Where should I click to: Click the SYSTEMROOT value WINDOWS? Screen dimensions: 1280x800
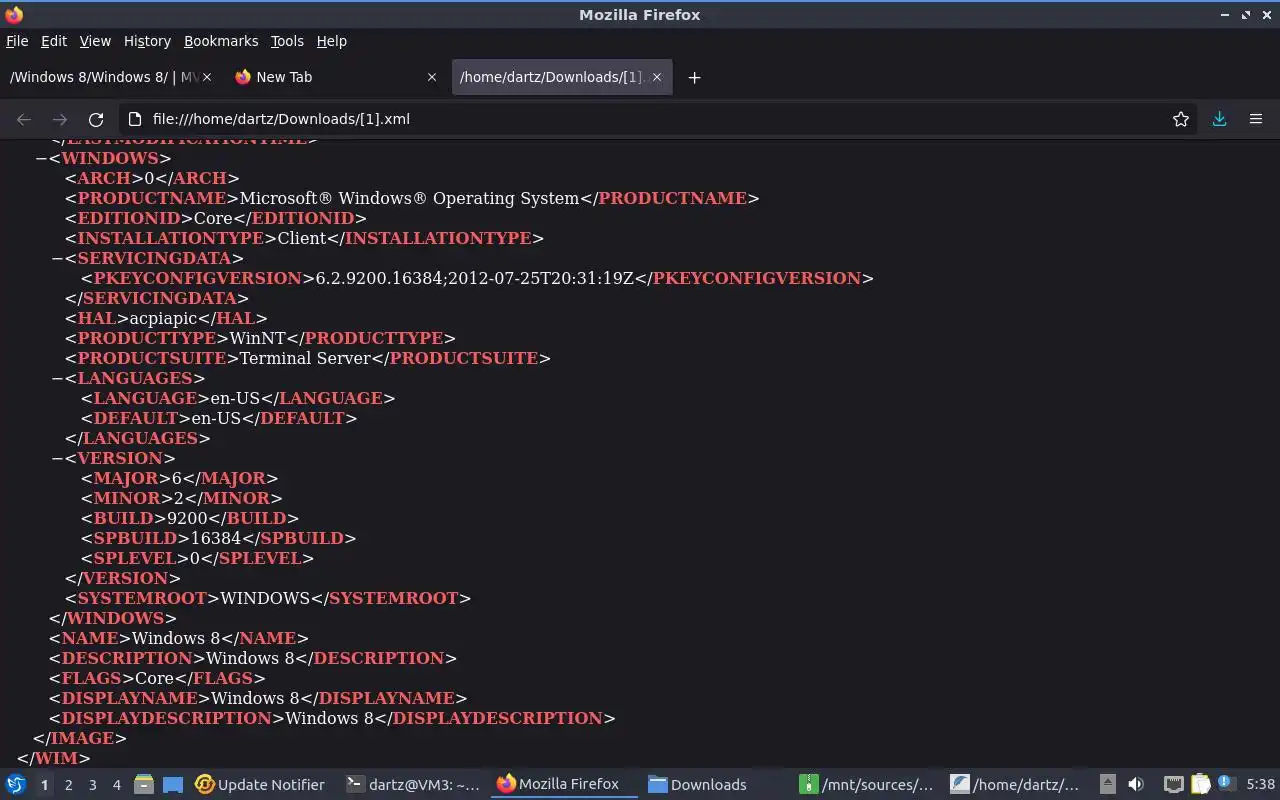click(x=265, y=598)
